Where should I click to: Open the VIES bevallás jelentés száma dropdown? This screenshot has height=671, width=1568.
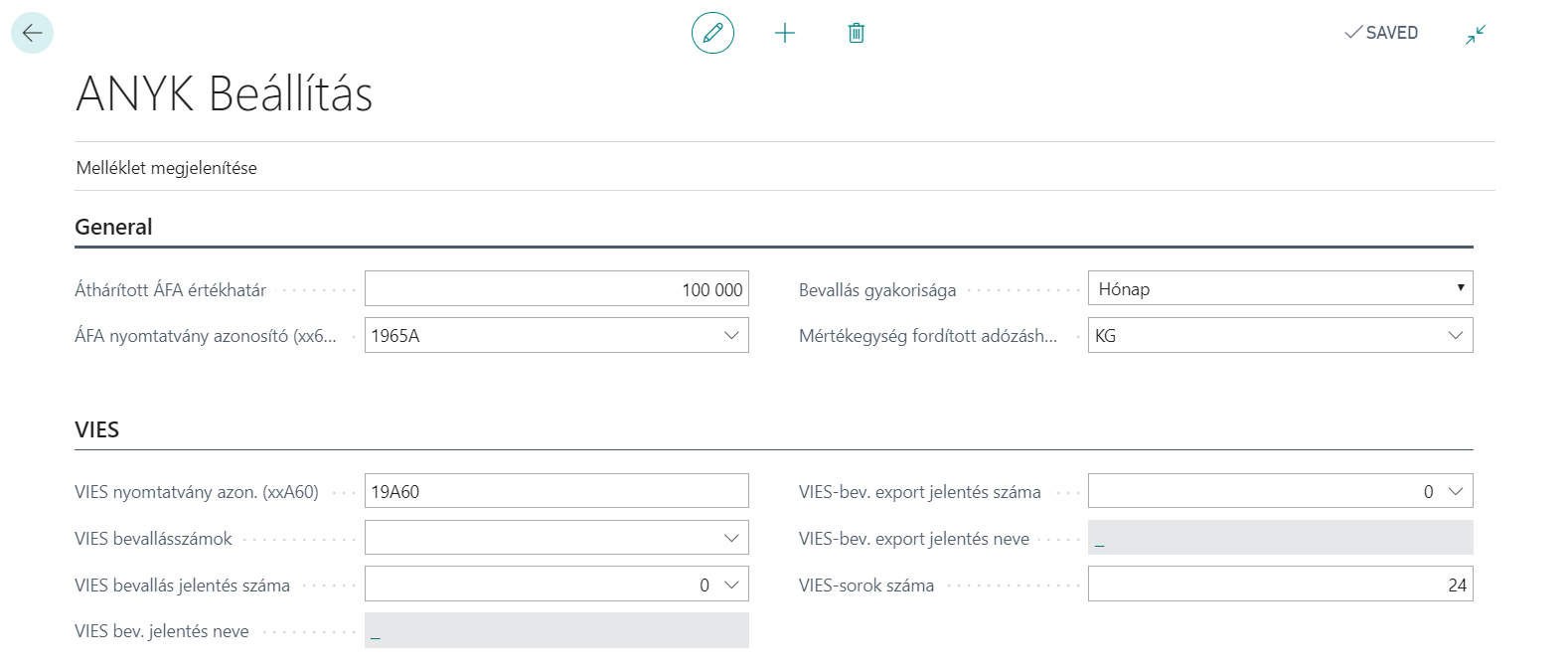(x=732, y=585)
